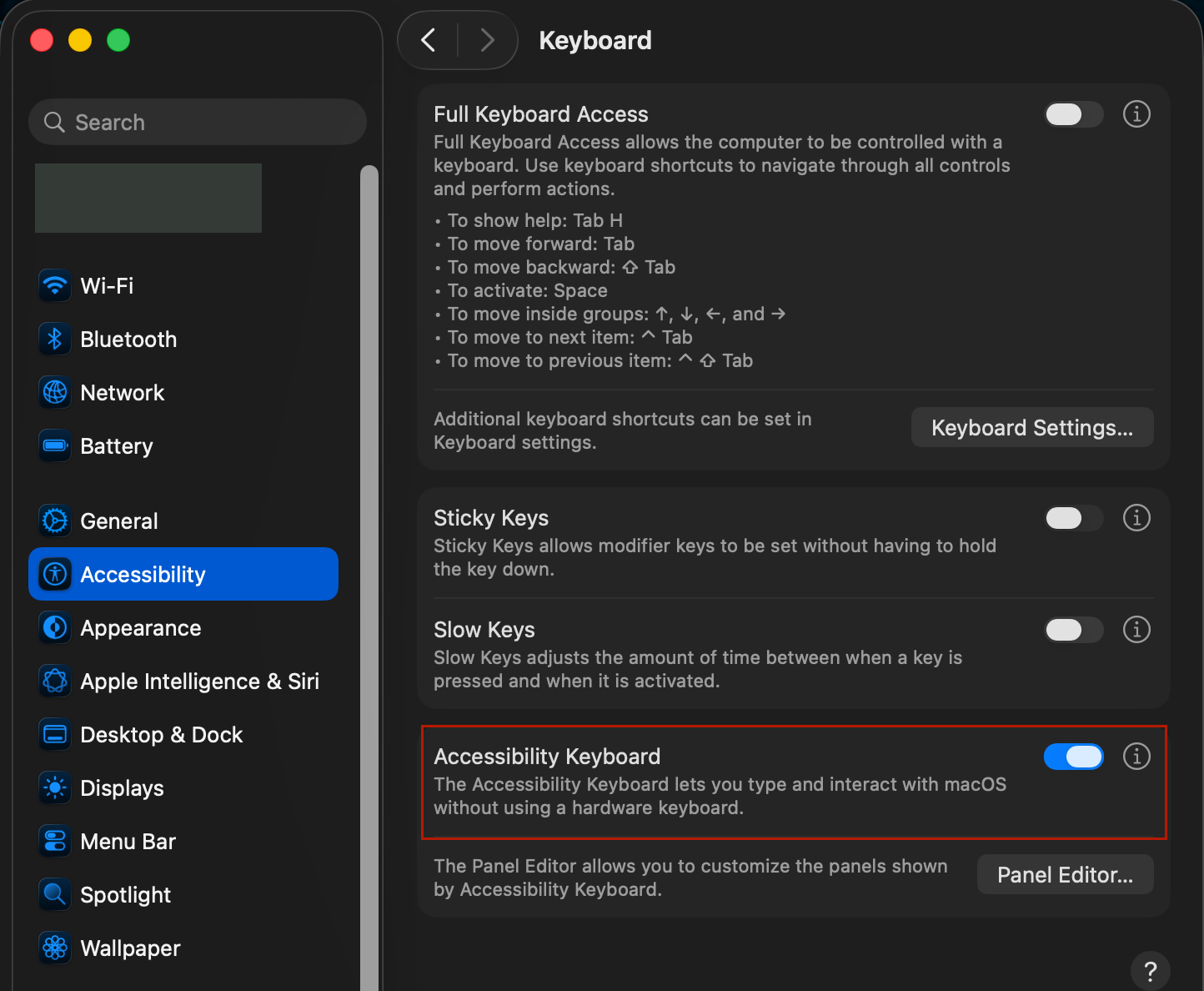Screen dimensions: 1204x991
Task: Click the Menu Bar toggle icon
Action: (55, 842)
